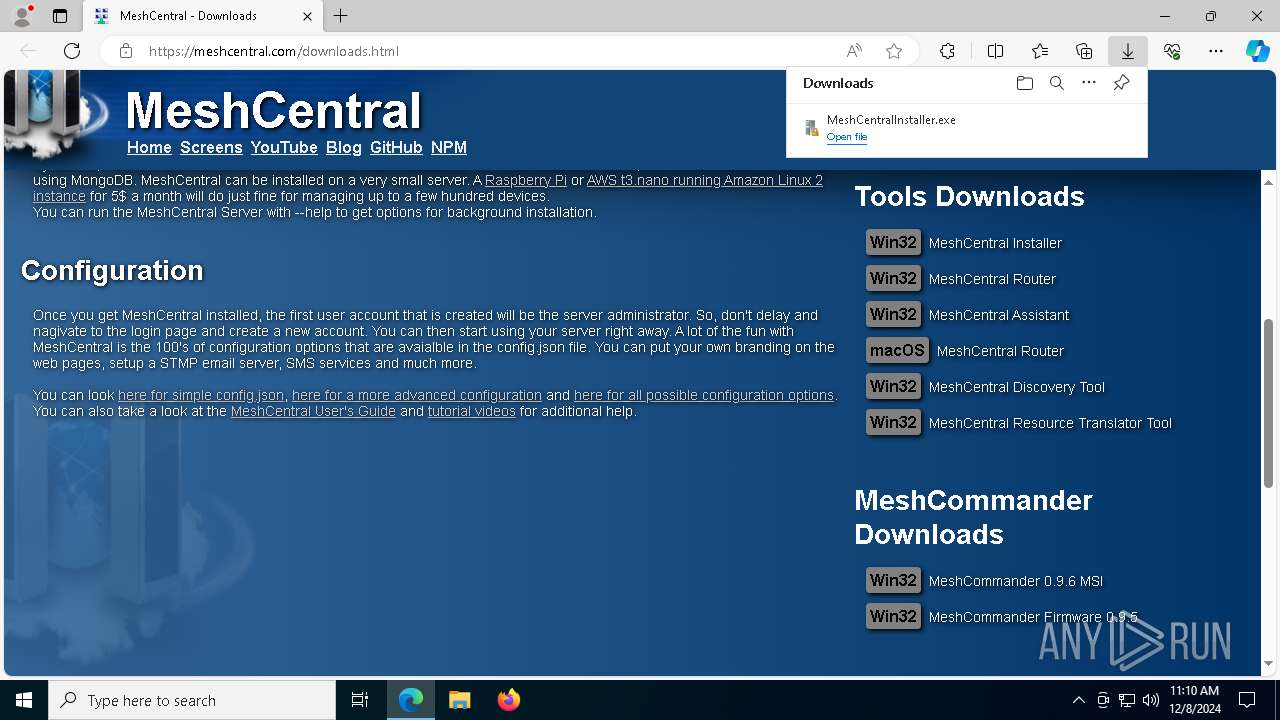Follow the Raspberry Pi link
The image size is (1280, 720).
pos(526,180)
